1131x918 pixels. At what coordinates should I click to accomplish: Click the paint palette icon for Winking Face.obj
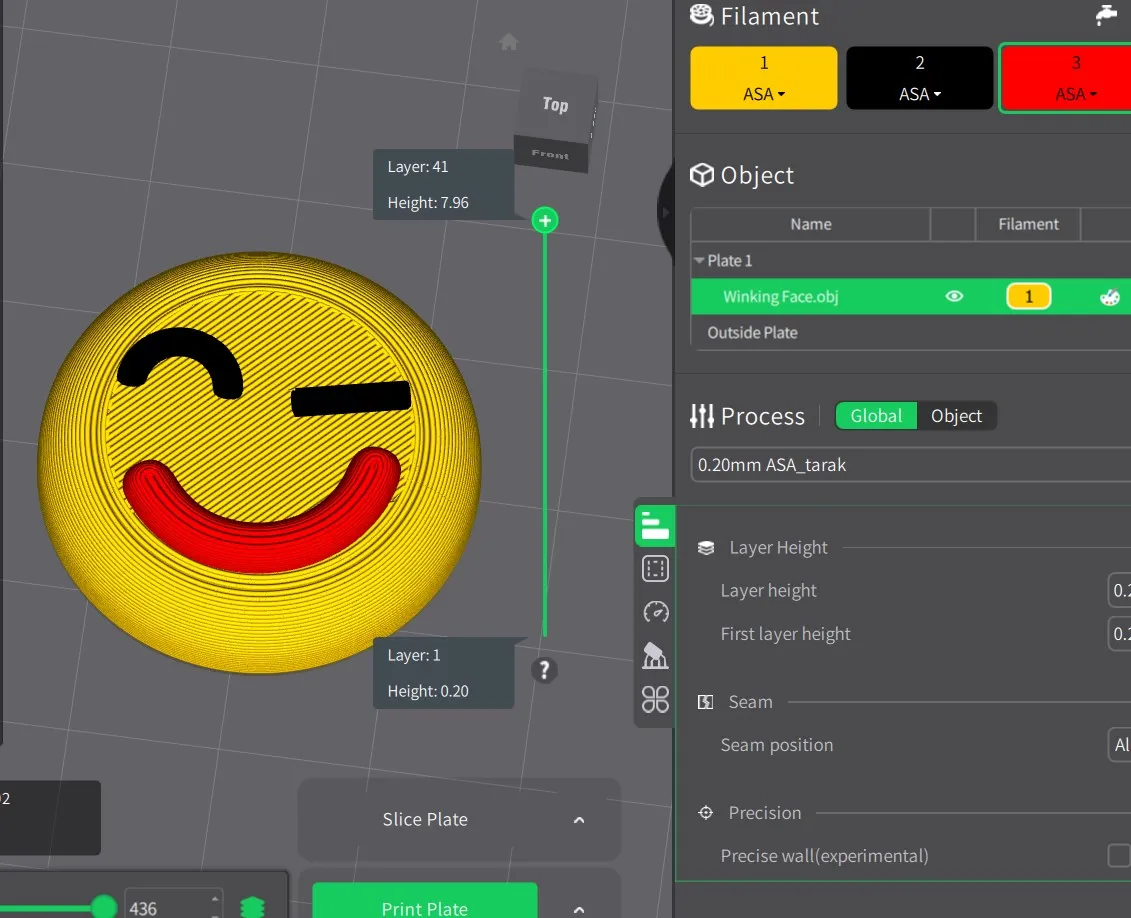point(1109,297)
